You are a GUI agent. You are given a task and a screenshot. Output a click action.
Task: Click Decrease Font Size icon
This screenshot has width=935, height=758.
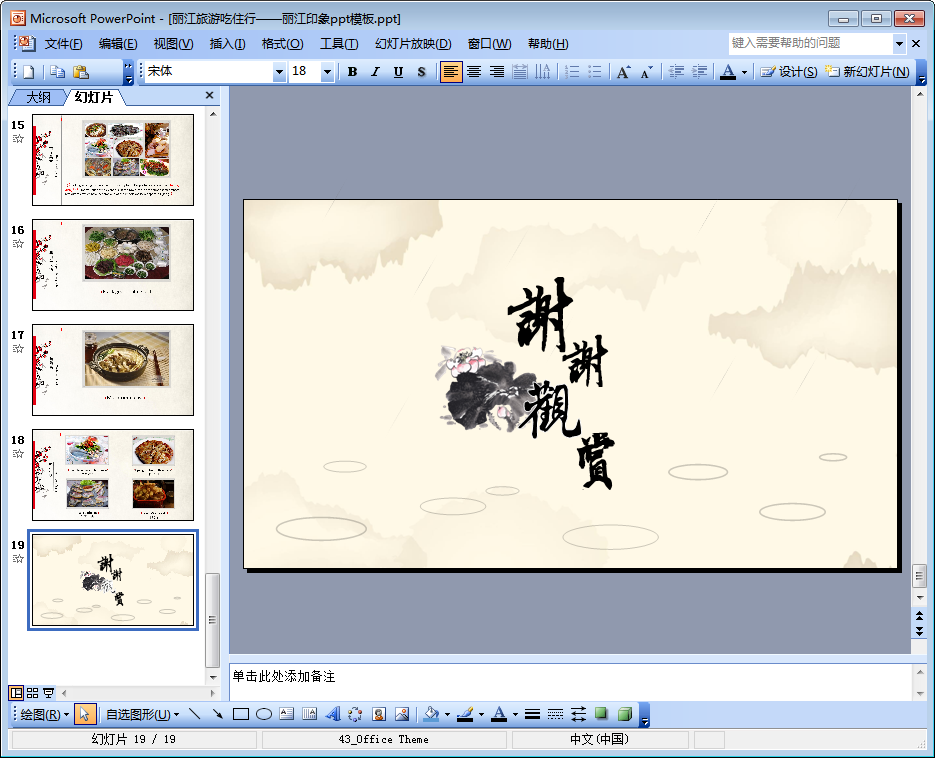click(x=646, y=72)
